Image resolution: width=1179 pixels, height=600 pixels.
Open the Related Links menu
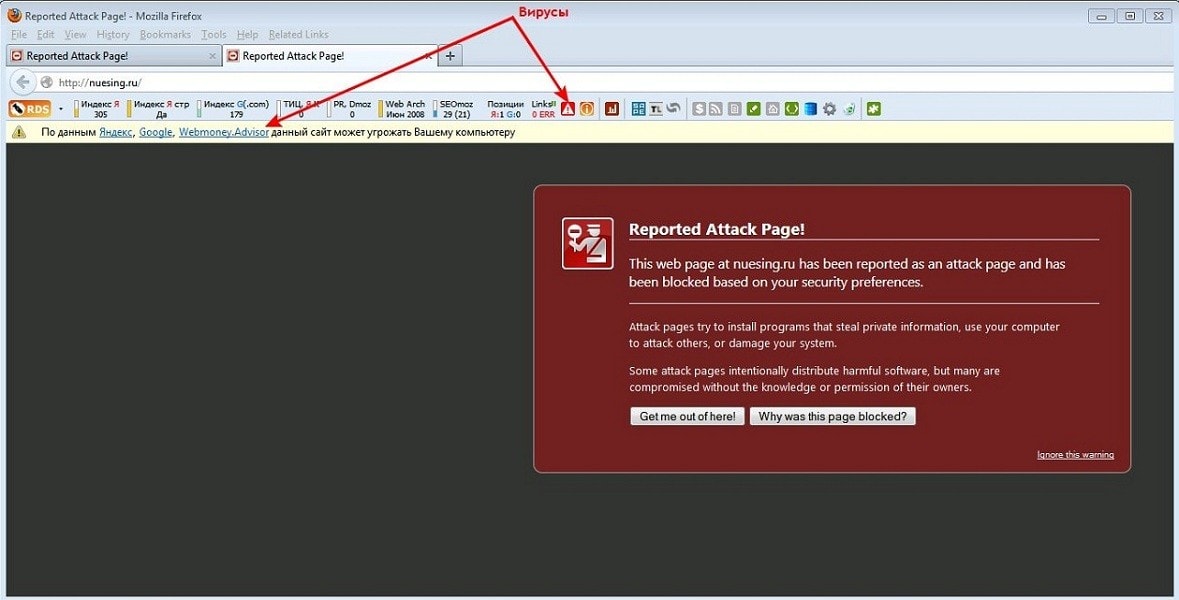coord(299,35)
